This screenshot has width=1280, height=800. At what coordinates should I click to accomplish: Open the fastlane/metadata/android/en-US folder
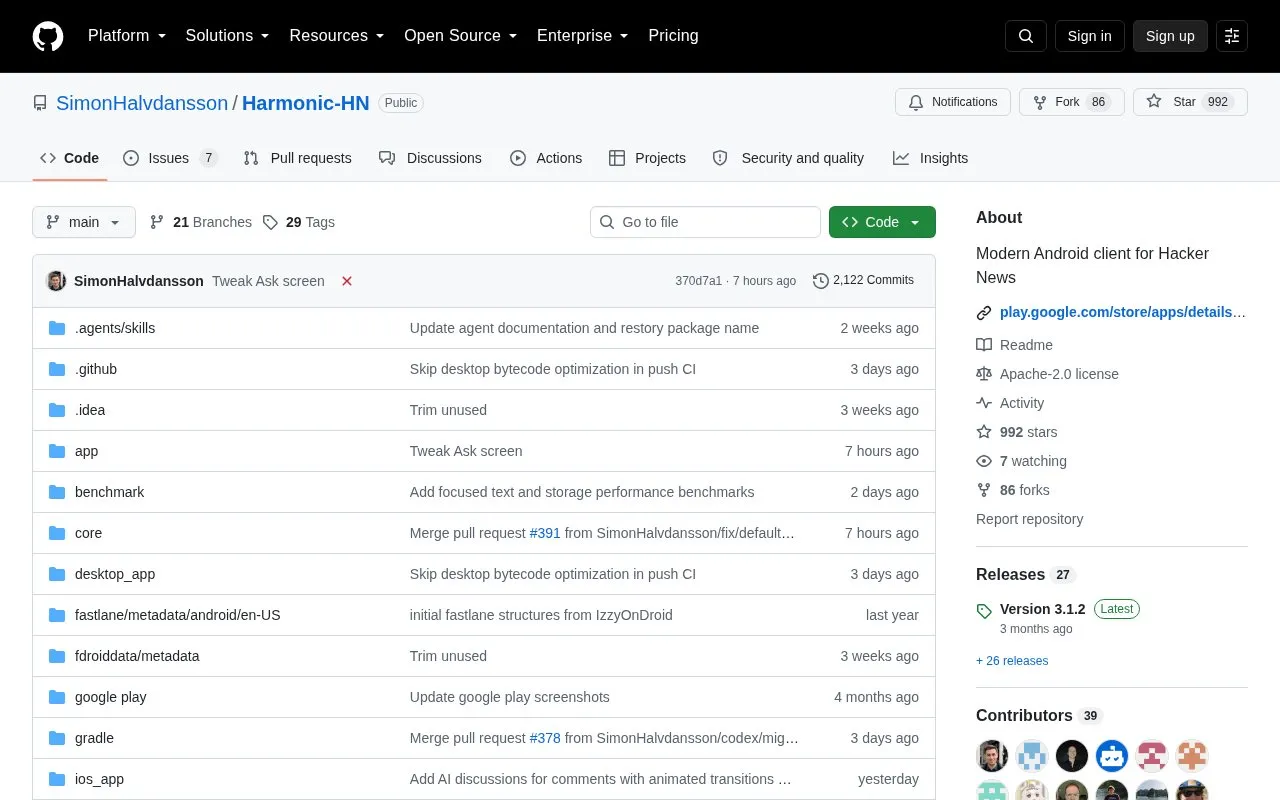coord(178,615)
